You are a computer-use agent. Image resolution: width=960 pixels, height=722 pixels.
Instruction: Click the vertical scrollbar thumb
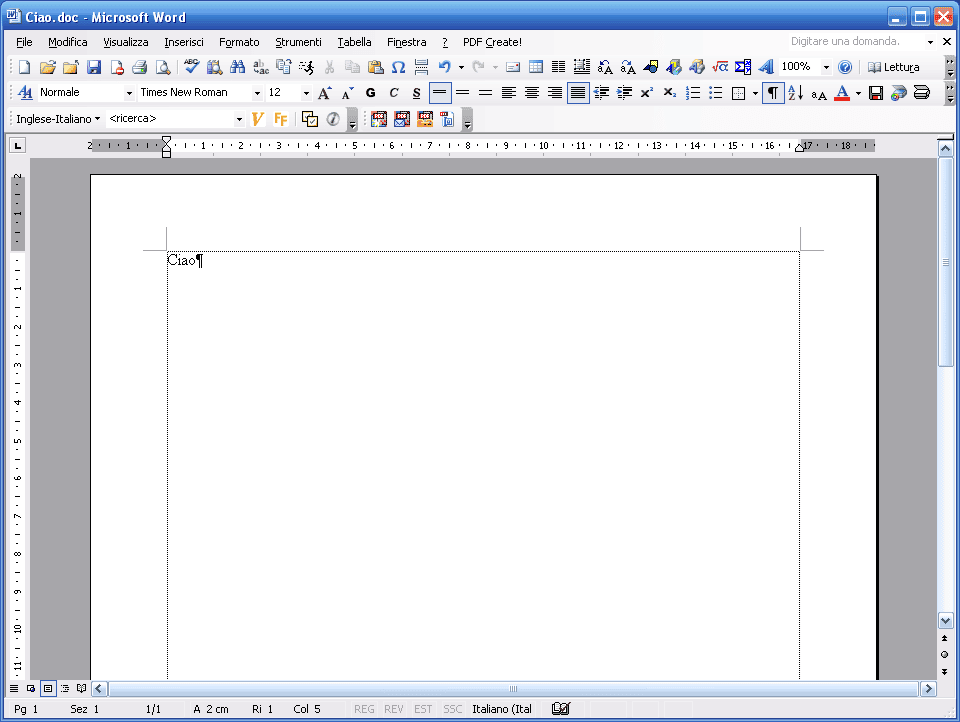(945, 262)
